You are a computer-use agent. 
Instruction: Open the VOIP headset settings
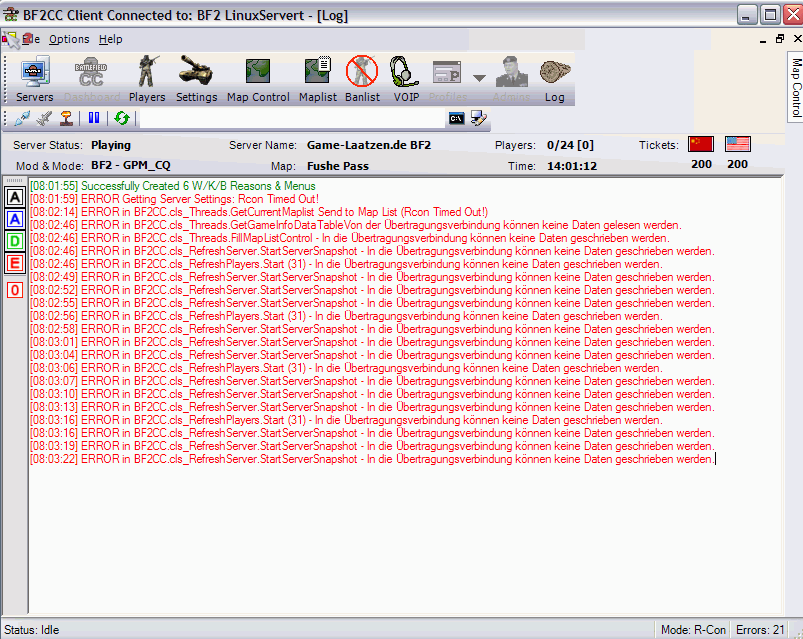coord(406,79)
